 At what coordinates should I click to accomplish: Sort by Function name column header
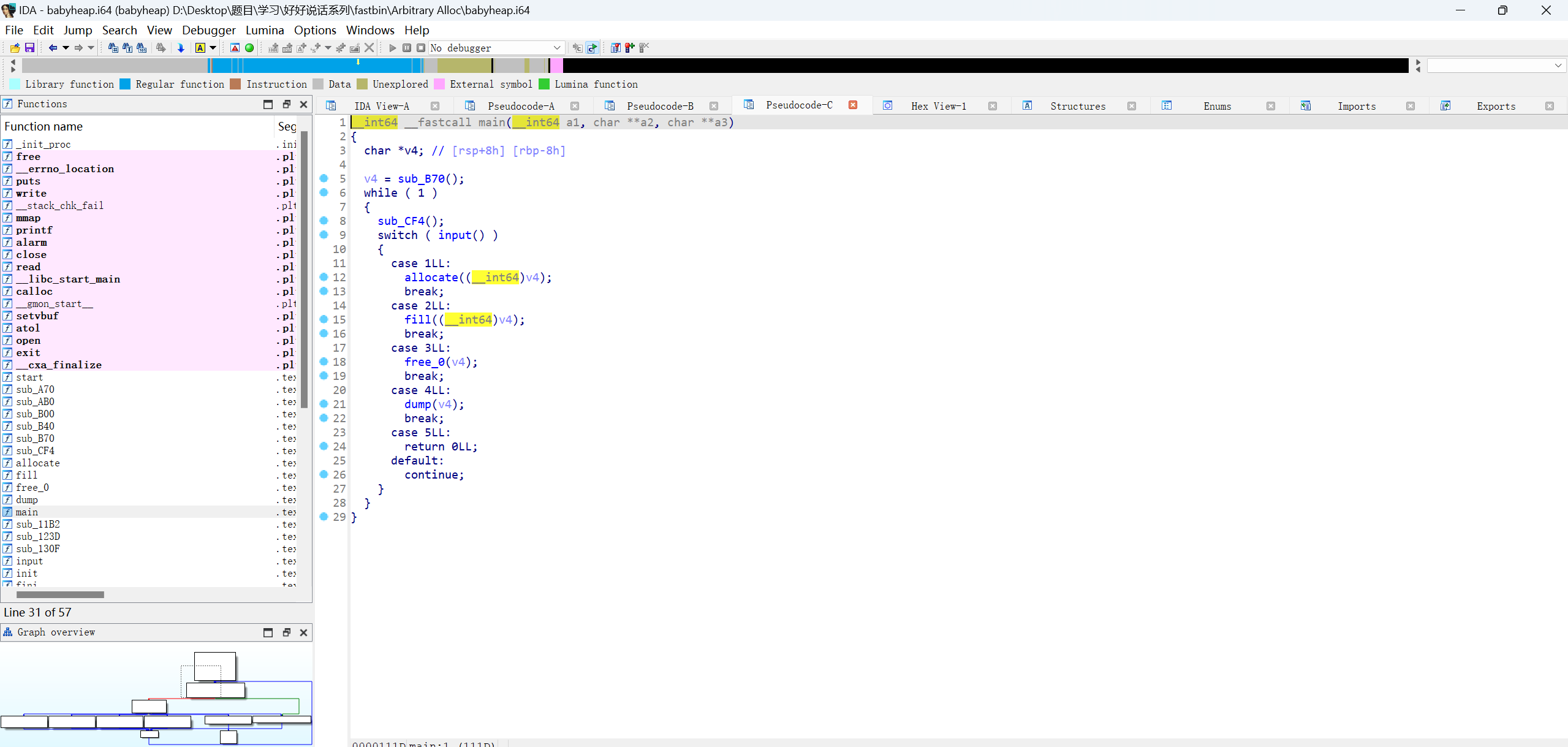137,126
